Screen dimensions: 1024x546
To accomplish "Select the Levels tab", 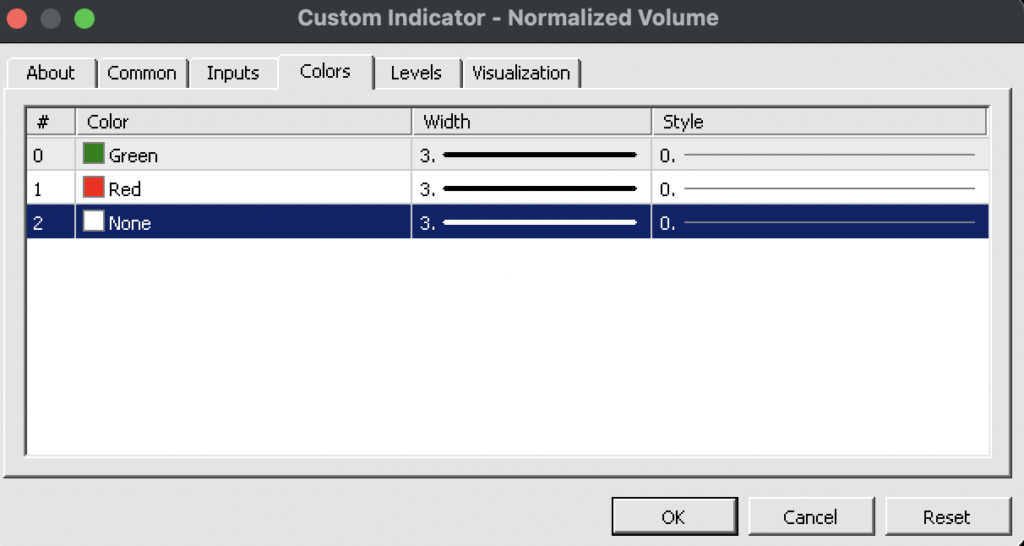I will coord(416,73).
